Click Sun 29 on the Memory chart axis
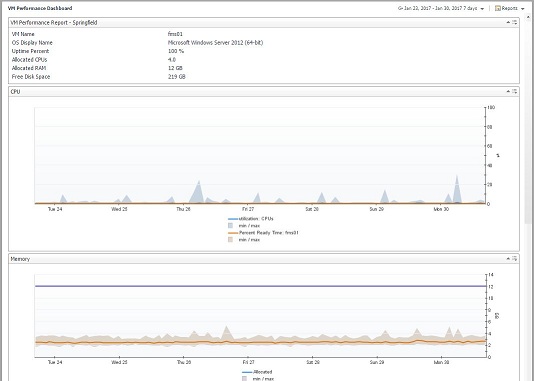The width and height of the screenshot is (534, 381). pyautogui.click(x=377, y=362)
